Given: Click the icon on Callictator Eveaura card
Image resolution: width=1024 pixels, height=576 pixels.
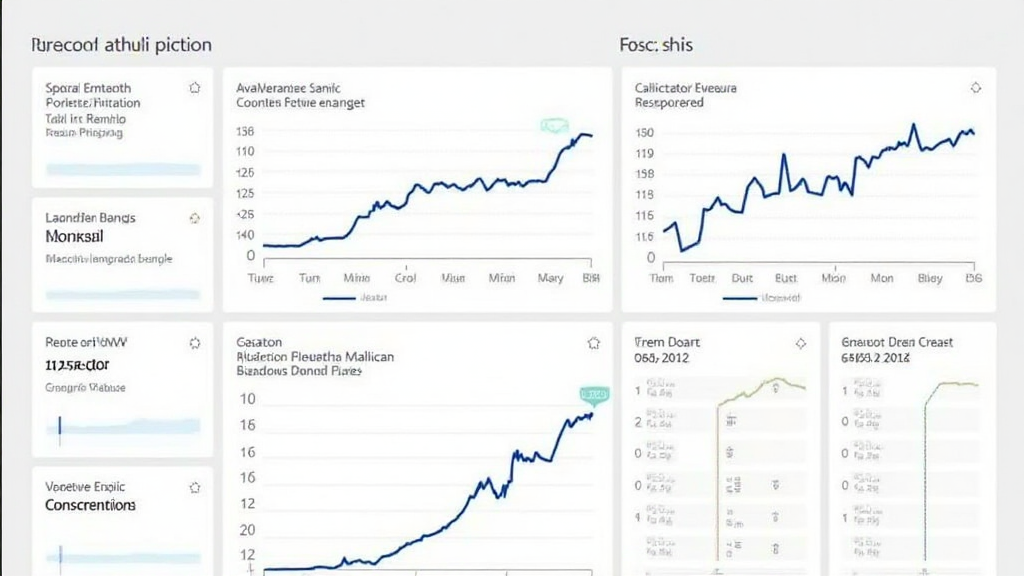Looking at the screenshot, I should click(976, 88).
